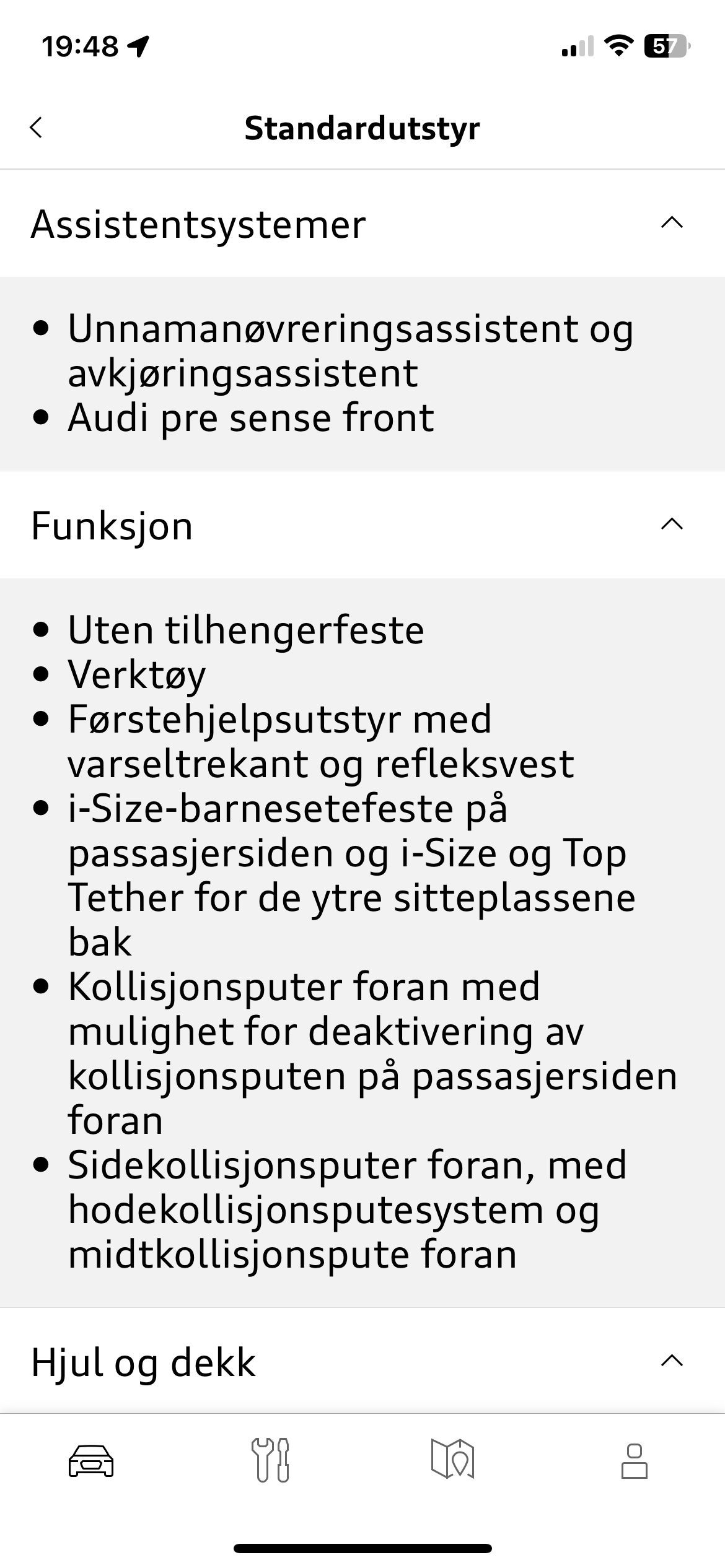The width and height of the screenshot is (725, 1568).
Task: Select the Uten tilhengerfeste list item
Action: (x=246, y=630)
